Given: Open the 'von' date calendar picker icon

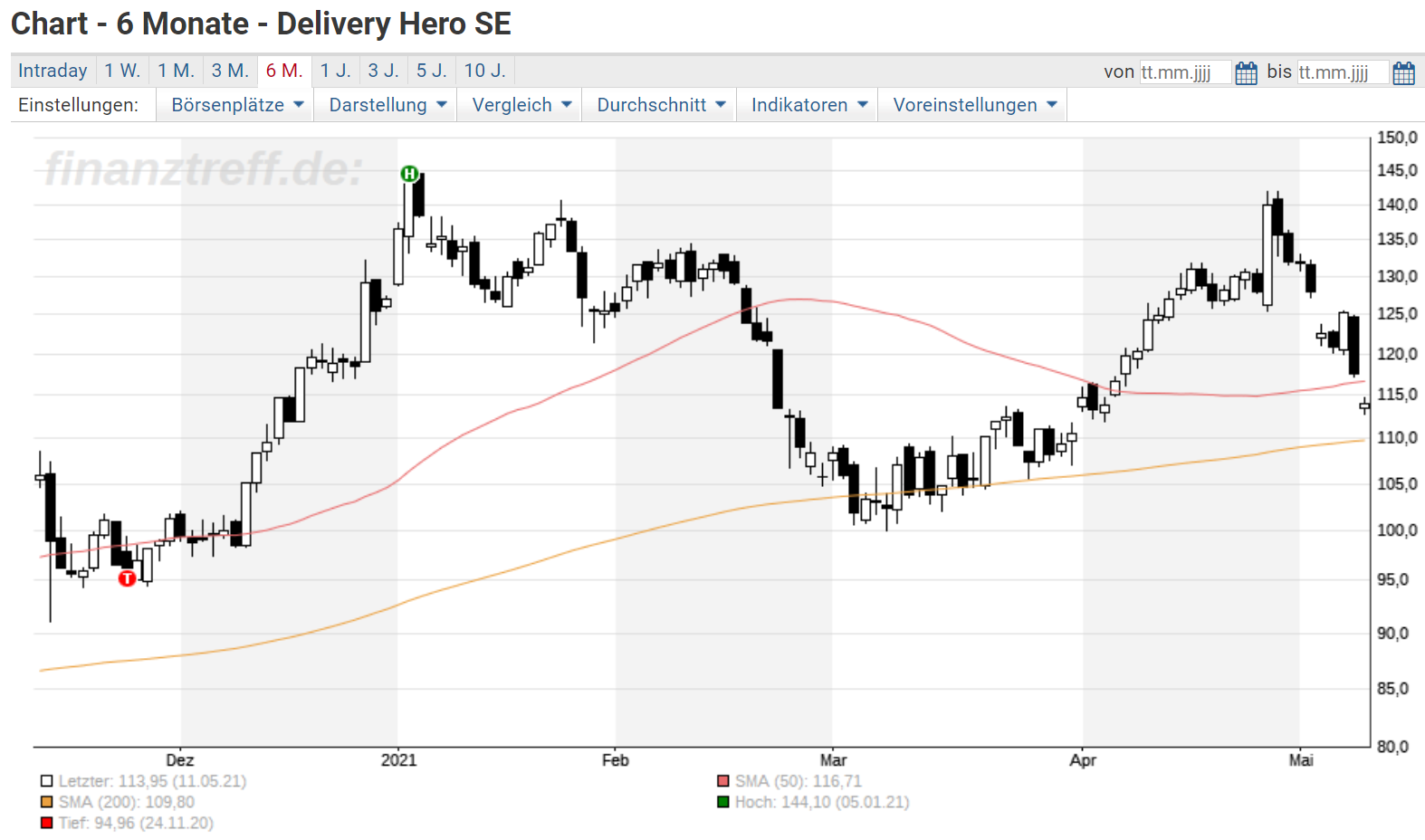Looking at the screenshot, I should [1246, 72].
